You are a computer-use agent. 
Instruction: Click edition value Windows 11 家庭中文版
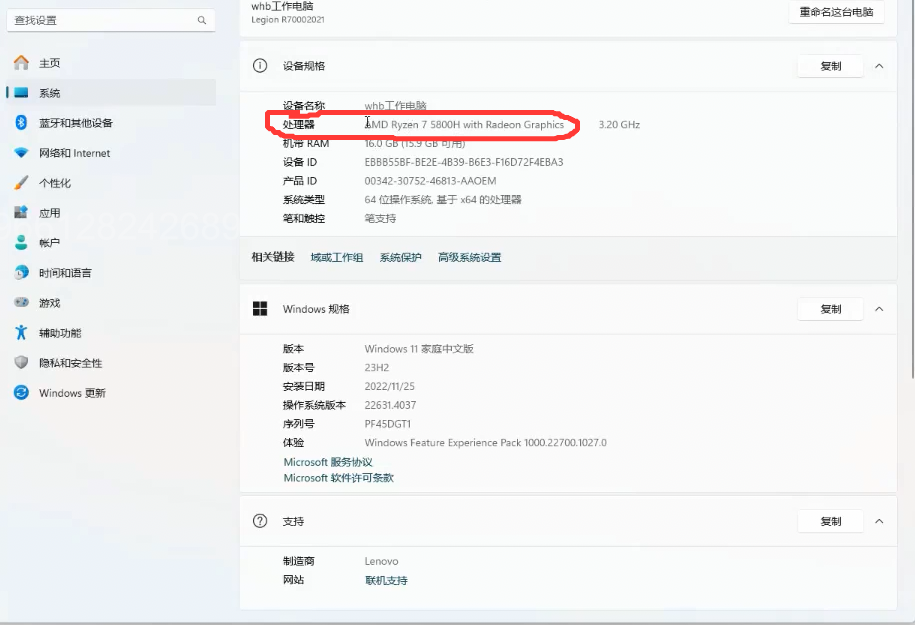pos(419,349)
